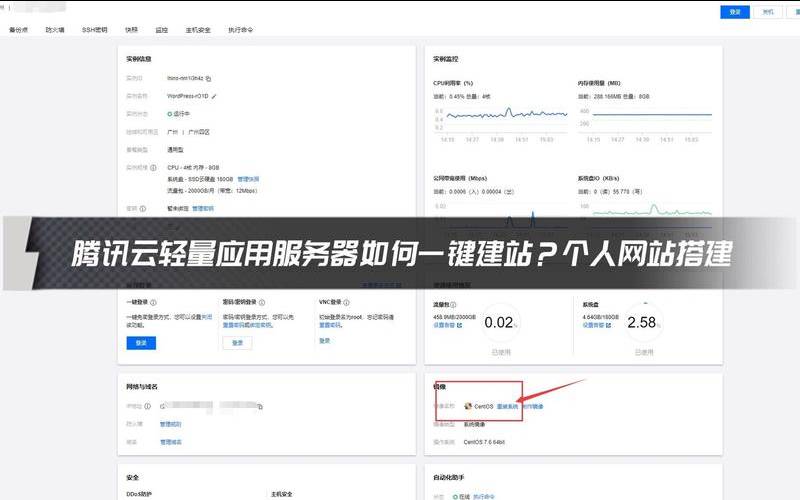Switch to the SSH密钥 tab

point(94,30)
